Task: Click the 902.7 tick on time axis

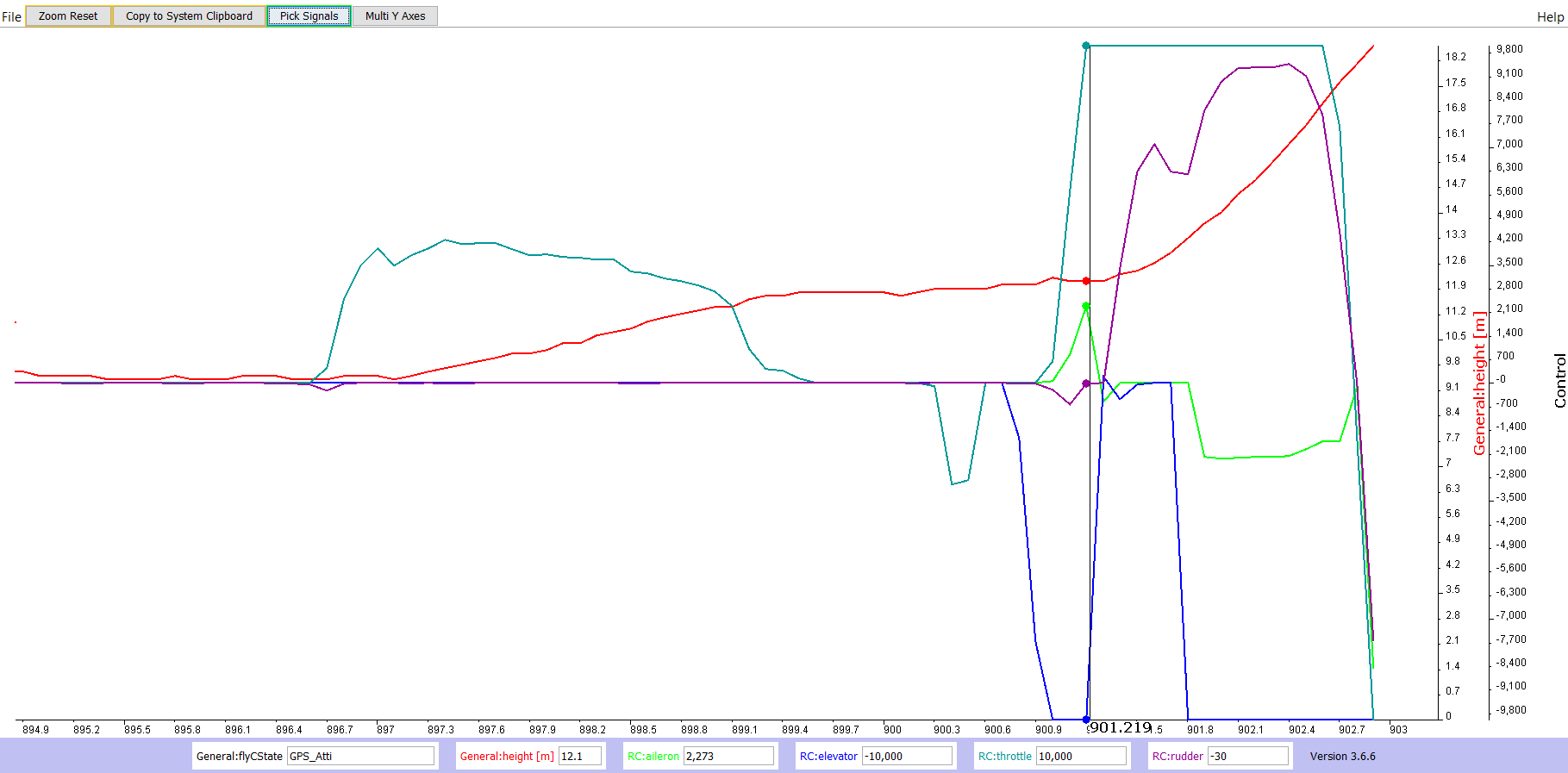Action: (x=1352, y=729)
